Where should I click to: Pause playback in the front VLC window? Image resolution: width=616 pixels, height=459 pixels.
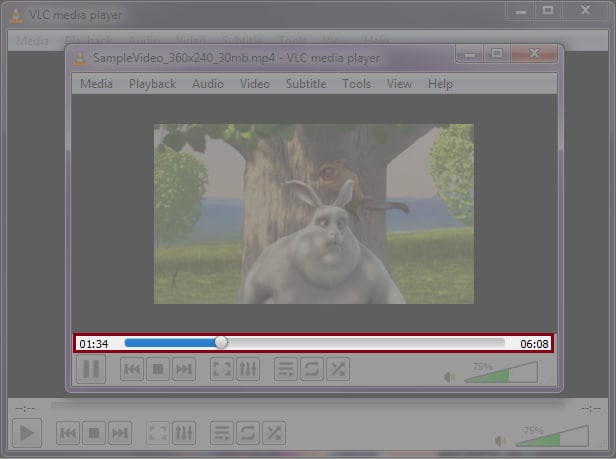click(x=91, y=369)
